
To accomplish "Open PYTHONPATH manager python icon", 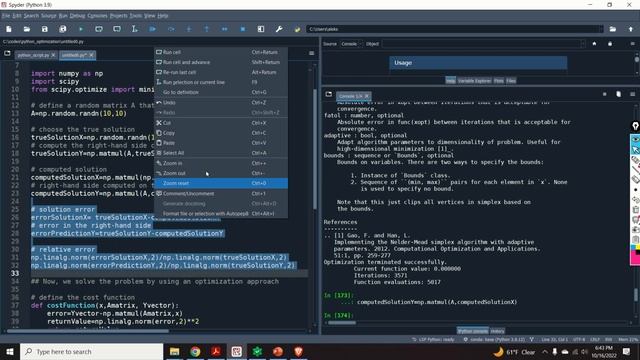I will pos(297,29).
